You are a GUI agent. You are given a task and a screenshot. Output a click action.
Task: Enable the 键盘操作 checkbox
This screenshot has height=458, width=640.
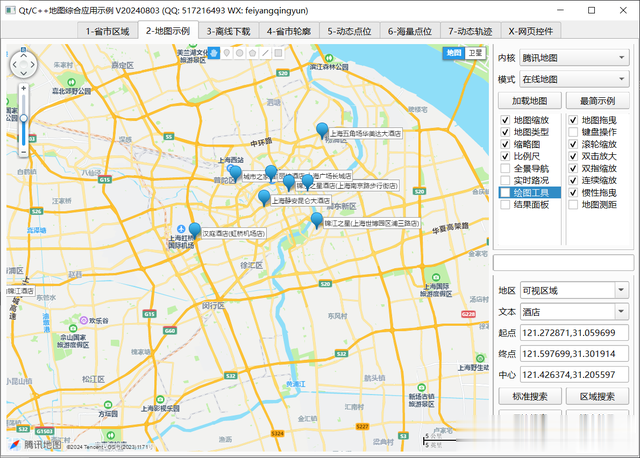573,132
